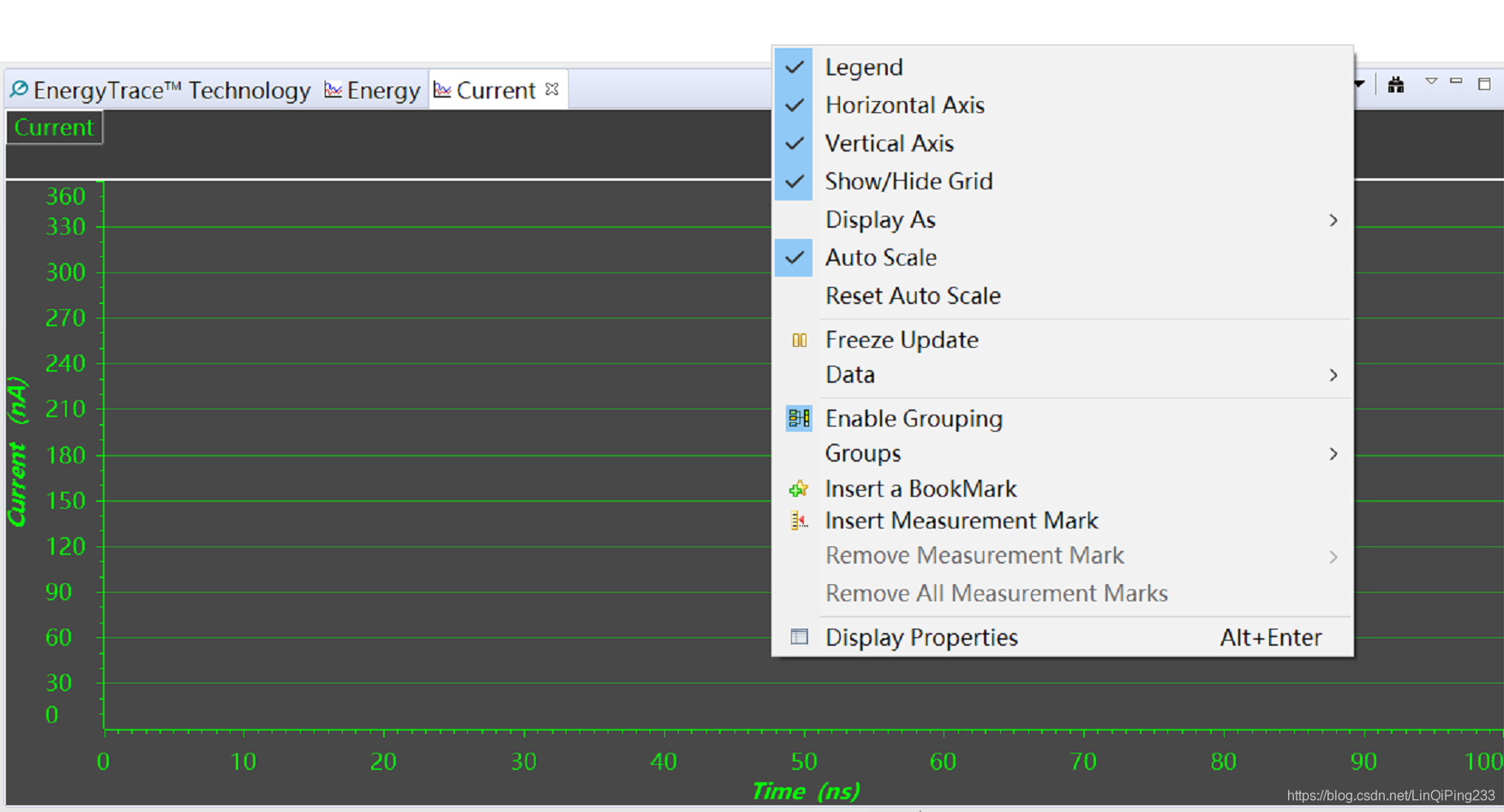Select Enable Grouping menu entry

click(1063, 418)
